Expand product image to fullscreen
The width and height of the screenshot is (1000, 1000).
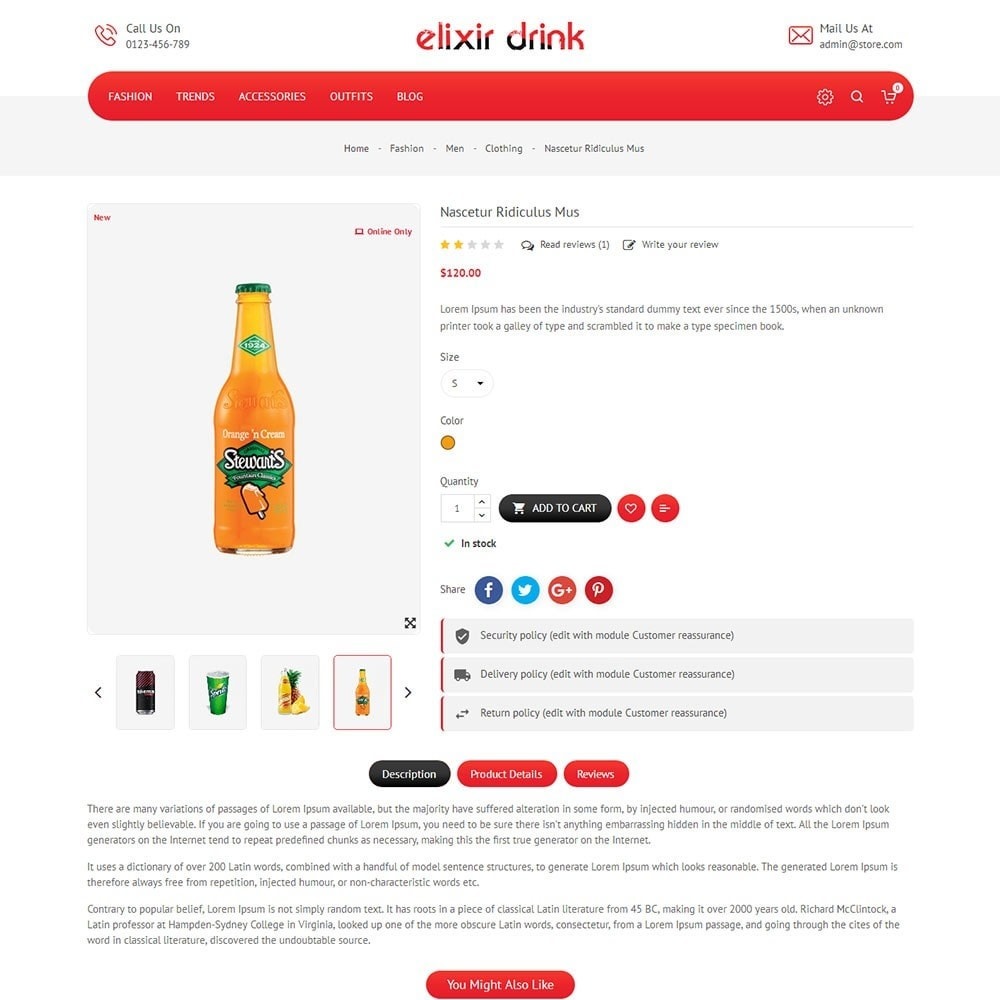[410, 622]
